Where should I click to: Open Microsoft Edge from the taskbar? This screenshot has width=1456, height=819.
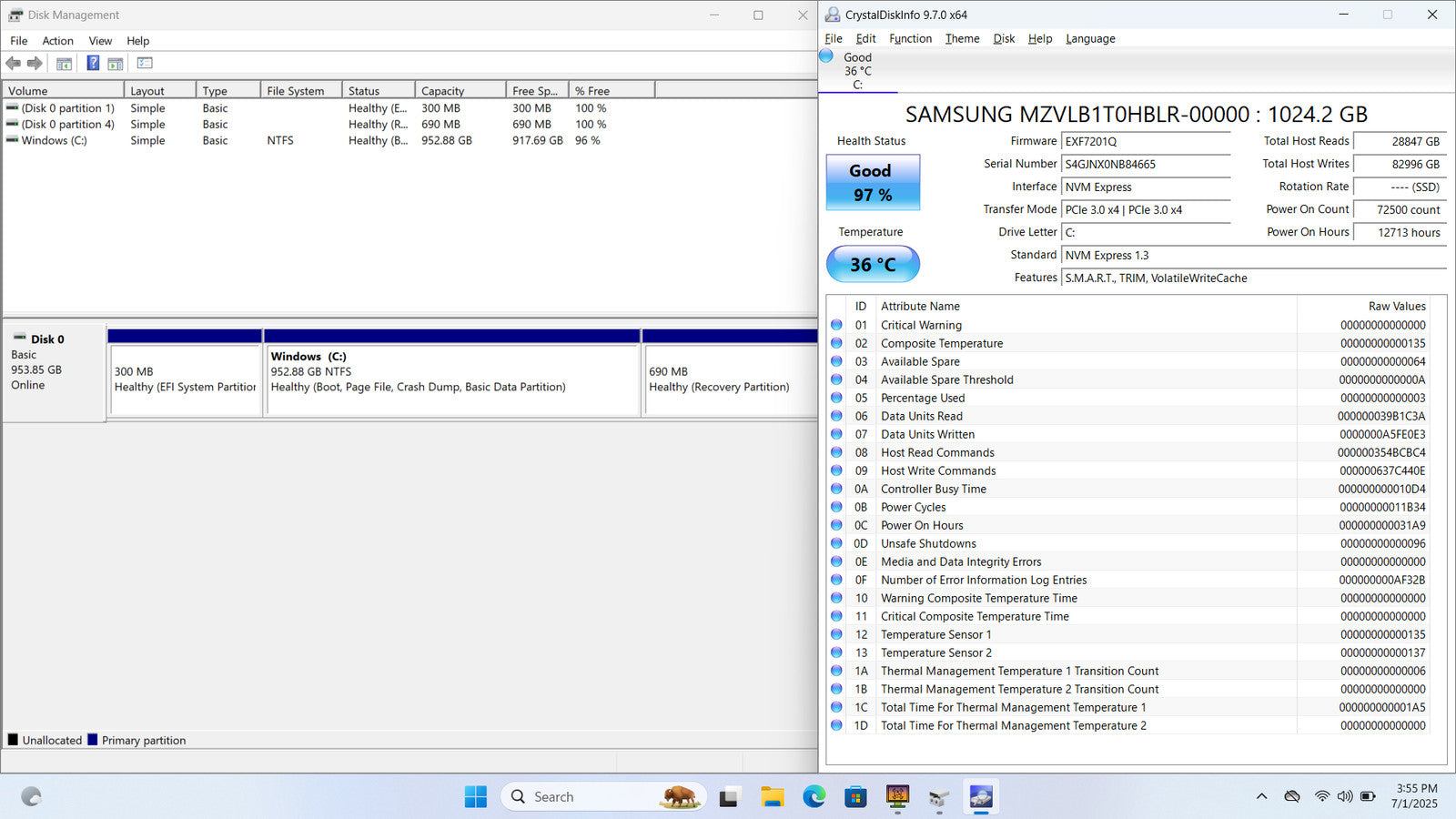(814, 797)
